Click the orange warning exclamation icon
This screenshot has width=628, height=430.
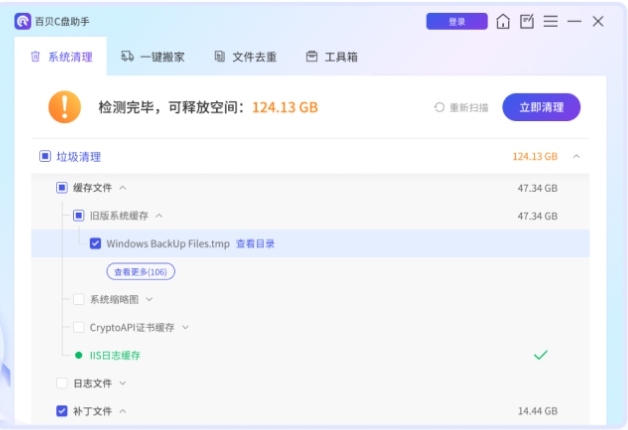pyautogui.click(x=64, y=107)
